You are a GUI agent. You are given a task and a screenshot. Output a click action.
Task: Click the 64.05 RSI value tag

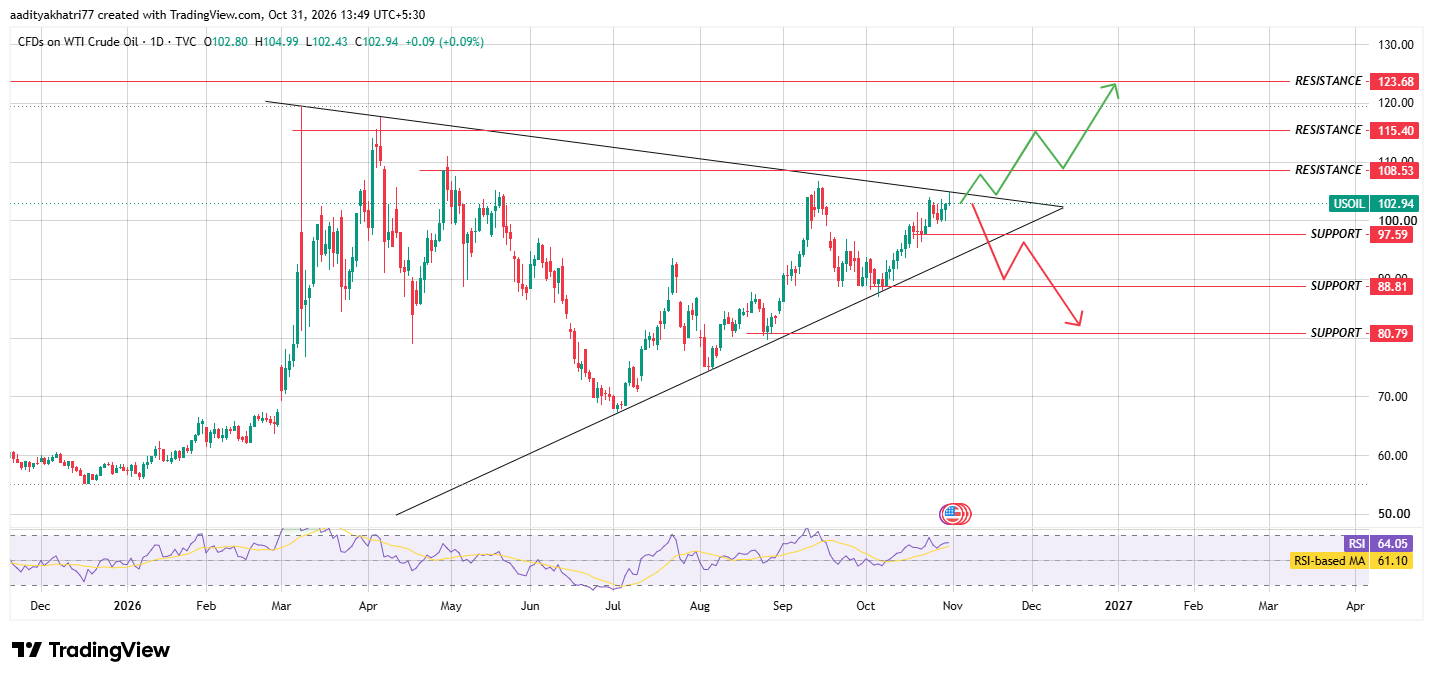(1389, 544)
